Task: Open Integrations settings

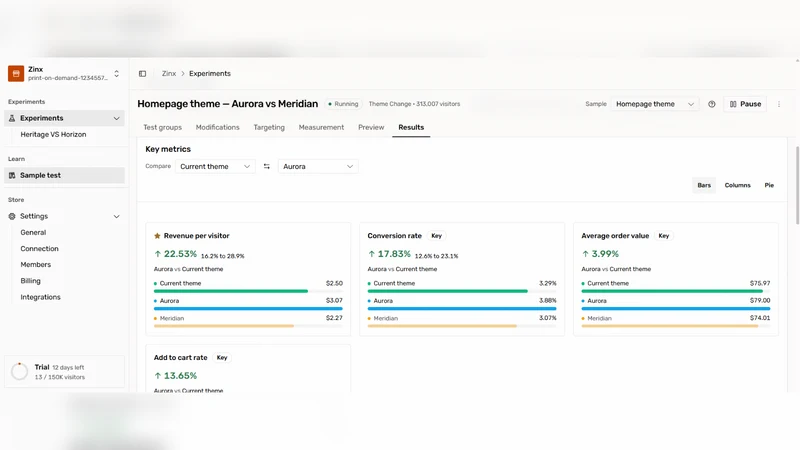Action: coord(40,297)
